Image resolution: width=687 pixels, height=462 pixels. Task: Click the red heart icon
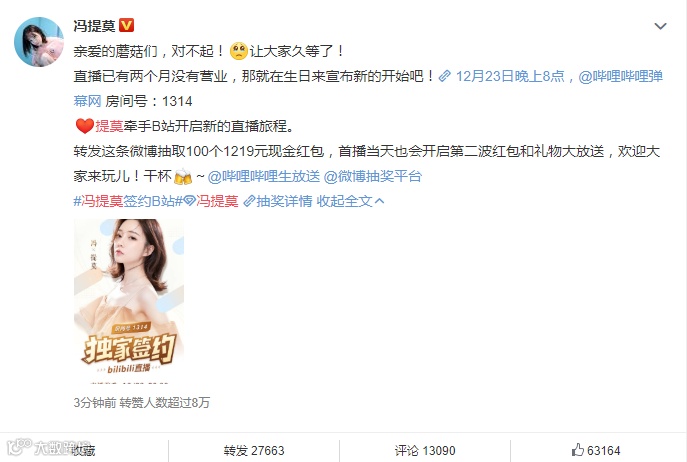85,126
